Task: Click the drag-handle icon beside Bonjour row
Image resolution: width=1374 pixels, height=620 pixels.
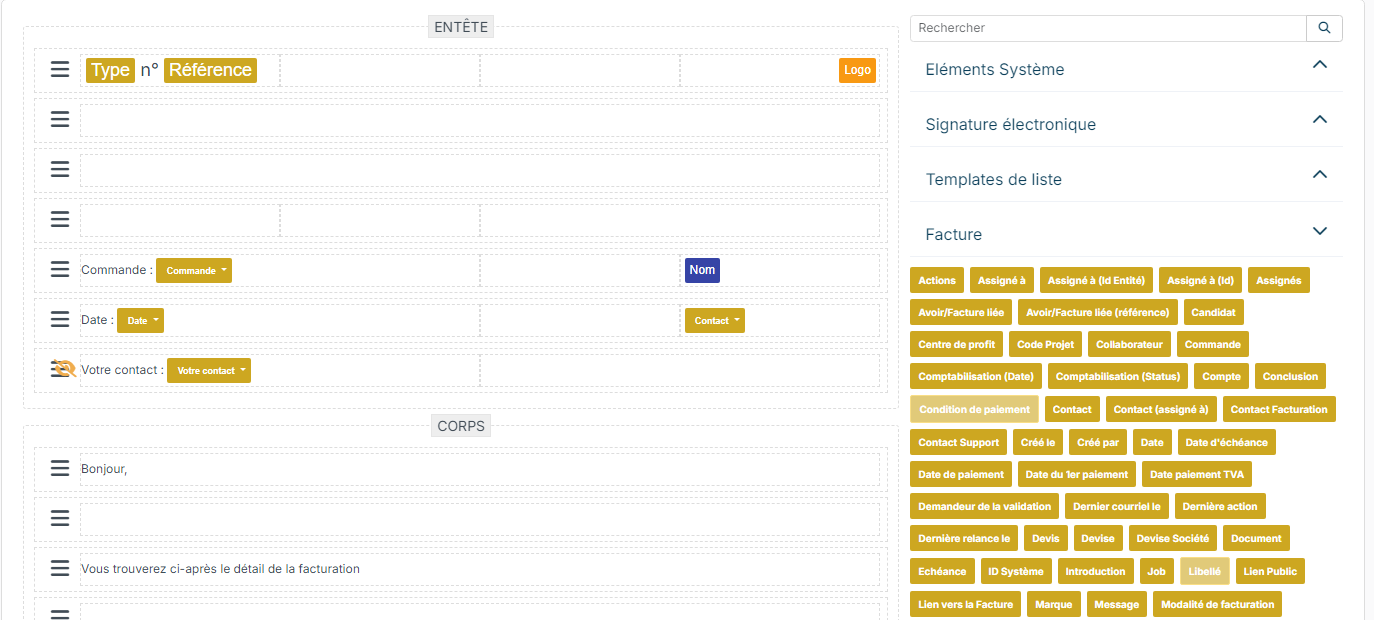Action: [x=60, y=468]
